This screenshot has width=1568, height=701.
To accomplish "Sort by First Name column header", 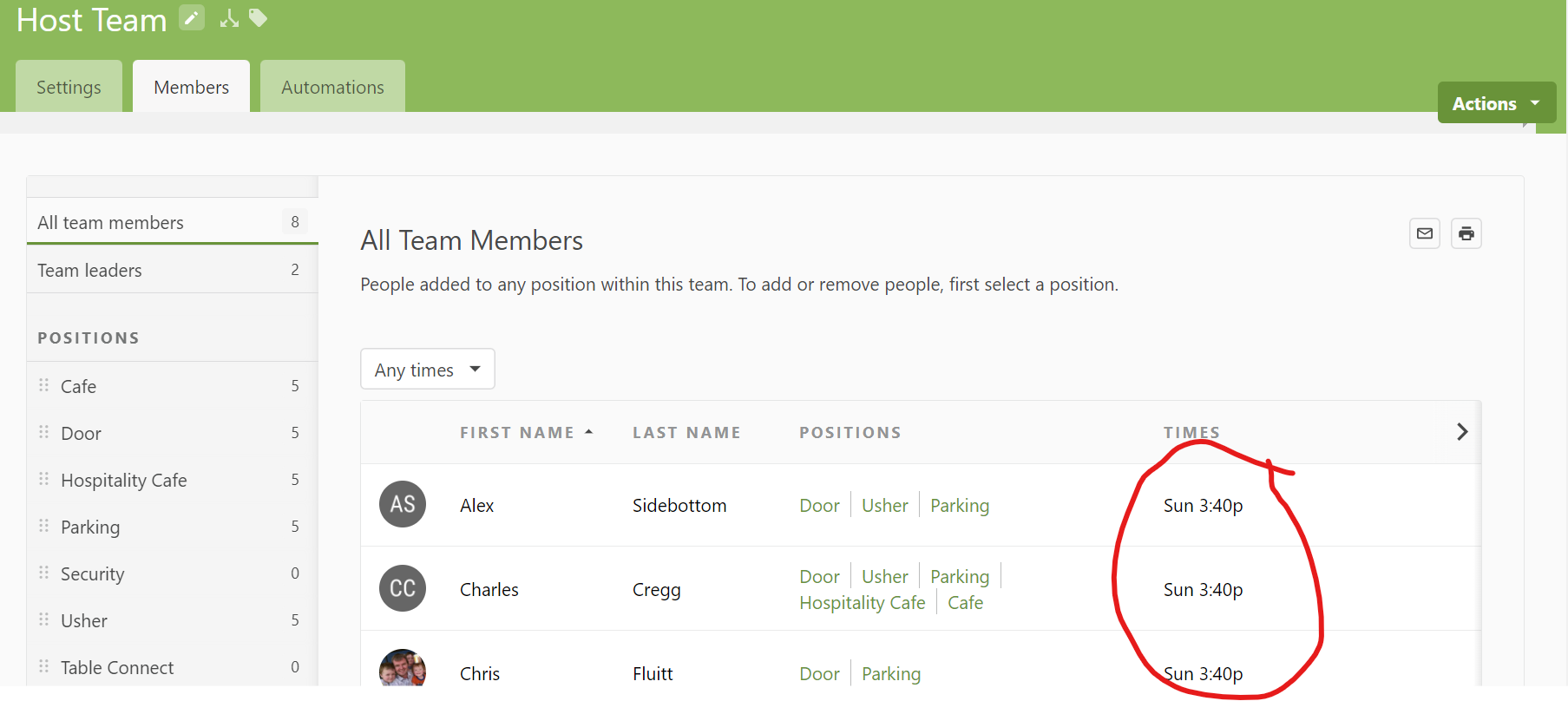I will click(517, 433).
